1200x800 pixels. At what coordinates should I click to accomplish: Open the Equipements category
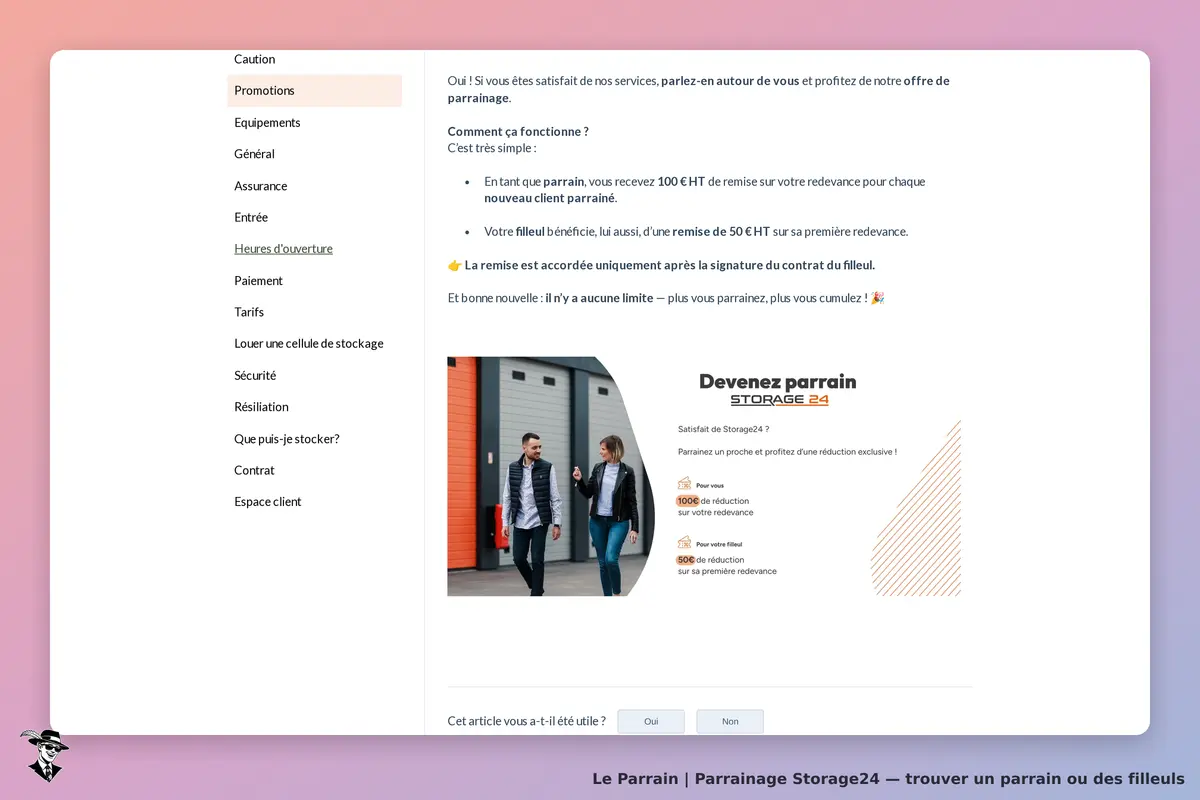pos(267,122)
